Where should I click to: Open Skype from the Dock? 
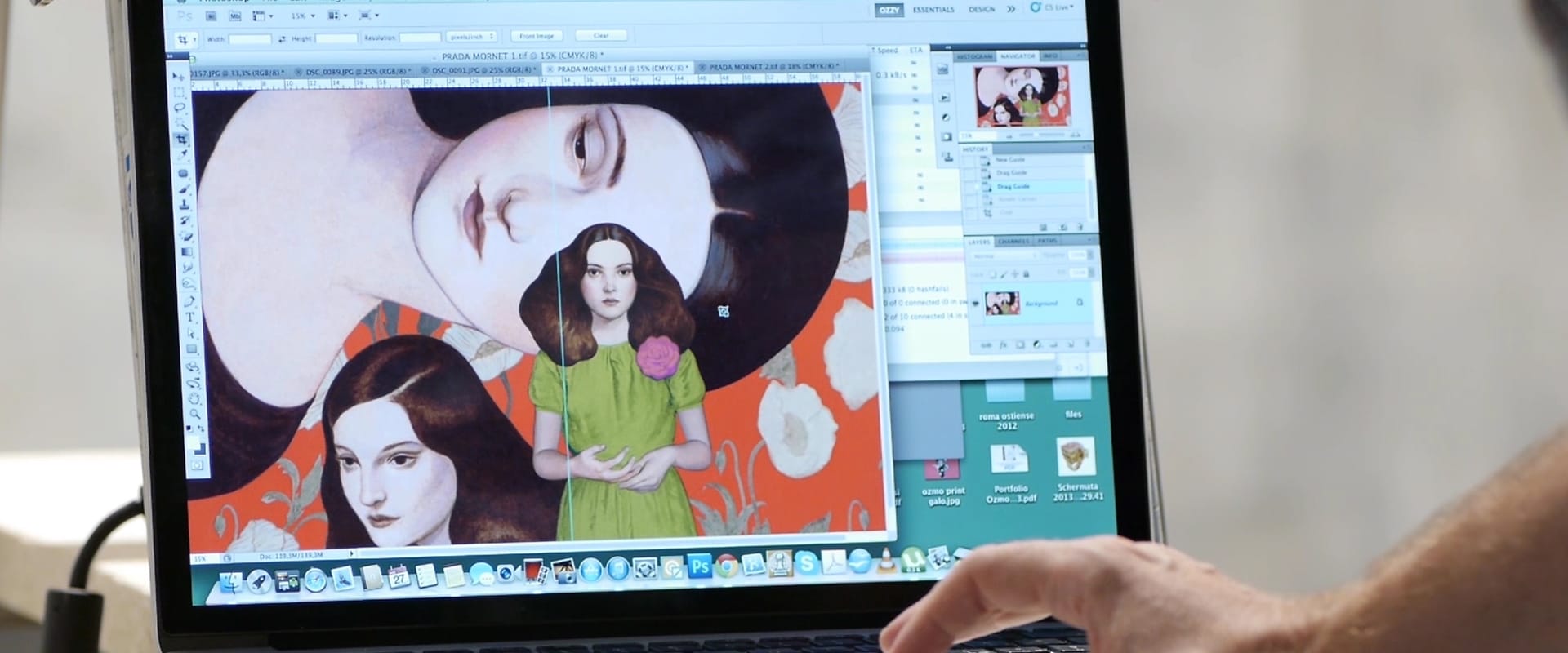806,562
